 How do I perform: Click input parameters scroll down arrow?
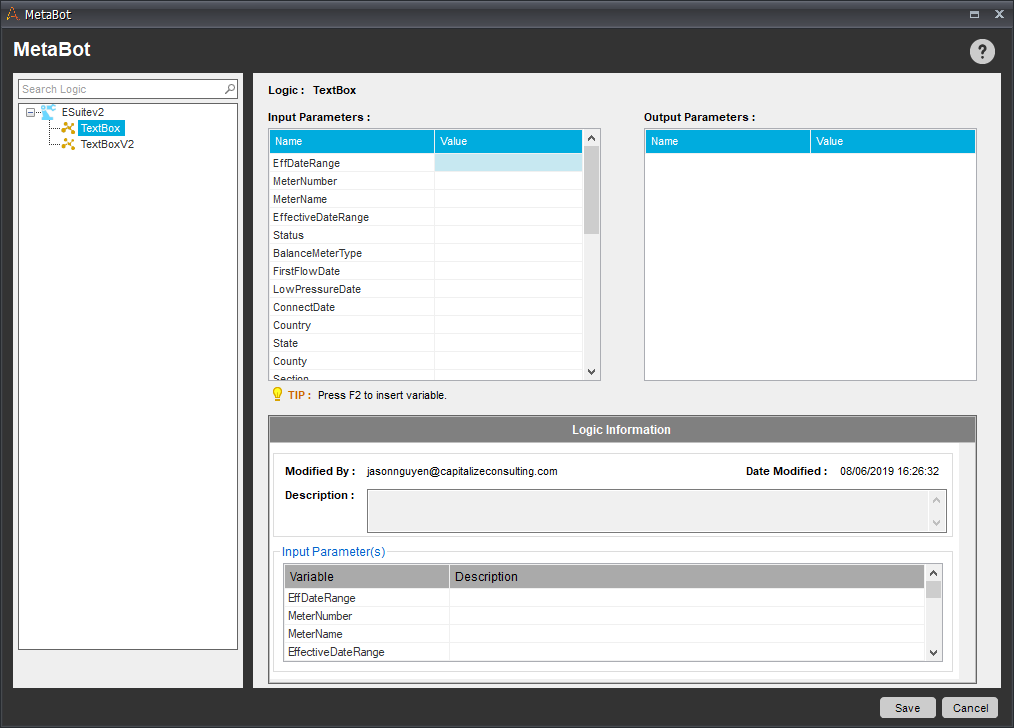[x=591, y=372]
